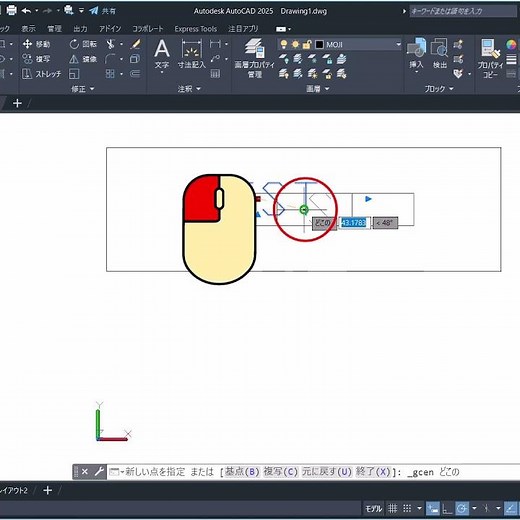Click the 共有 share button

pyautogui.click(x=103, y=11)
